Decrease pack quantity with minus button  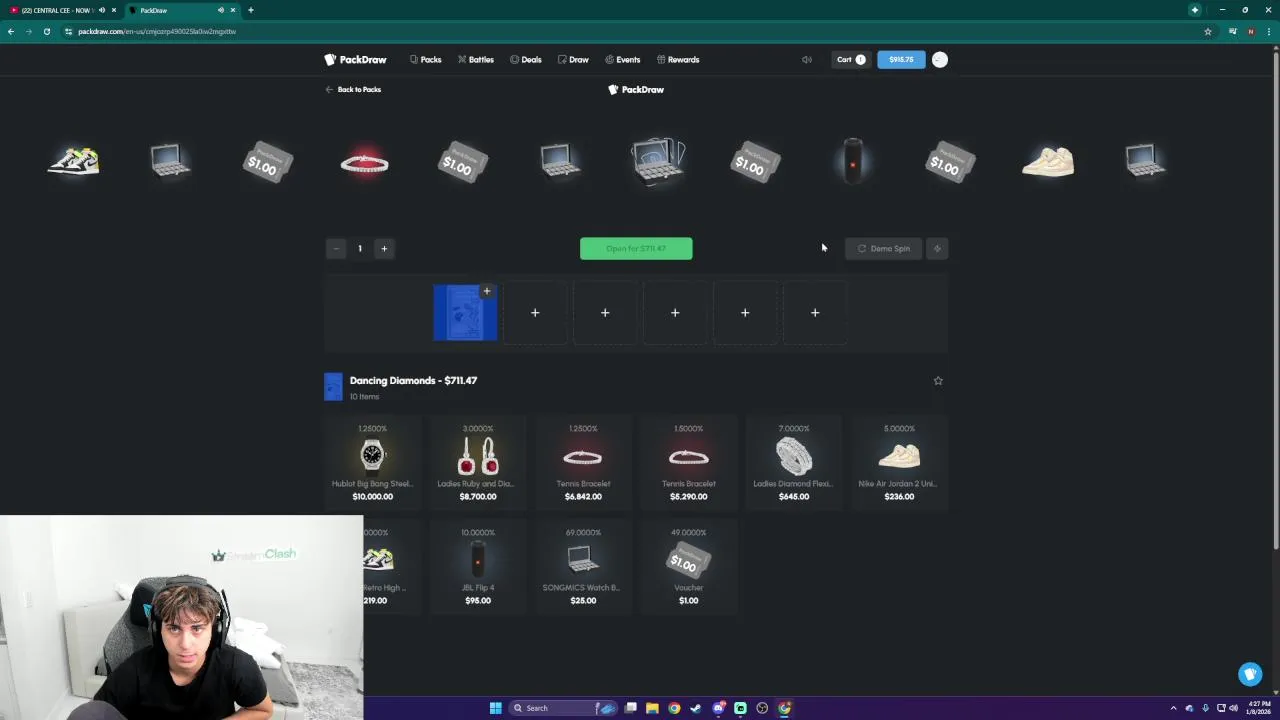[x=336, y=249]
